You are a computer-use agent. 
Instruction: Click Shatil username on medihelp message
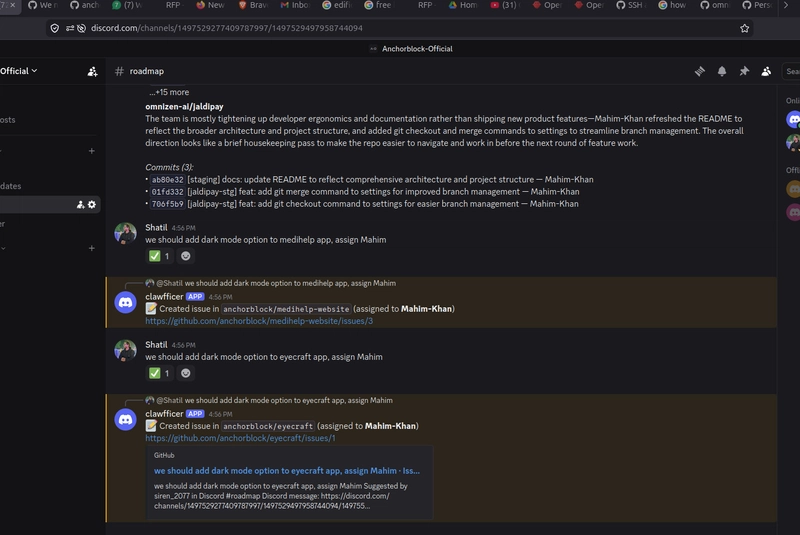[156, 227]
